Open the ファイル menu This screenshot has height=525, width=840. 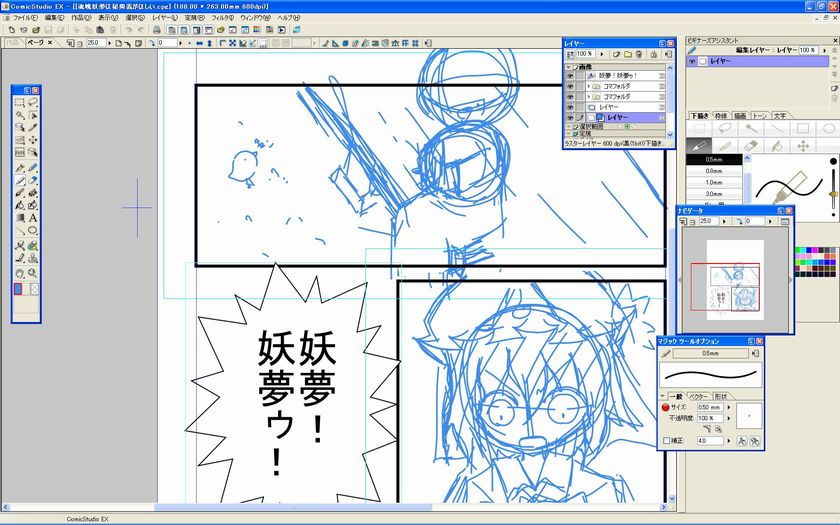[x=25, y=18]
